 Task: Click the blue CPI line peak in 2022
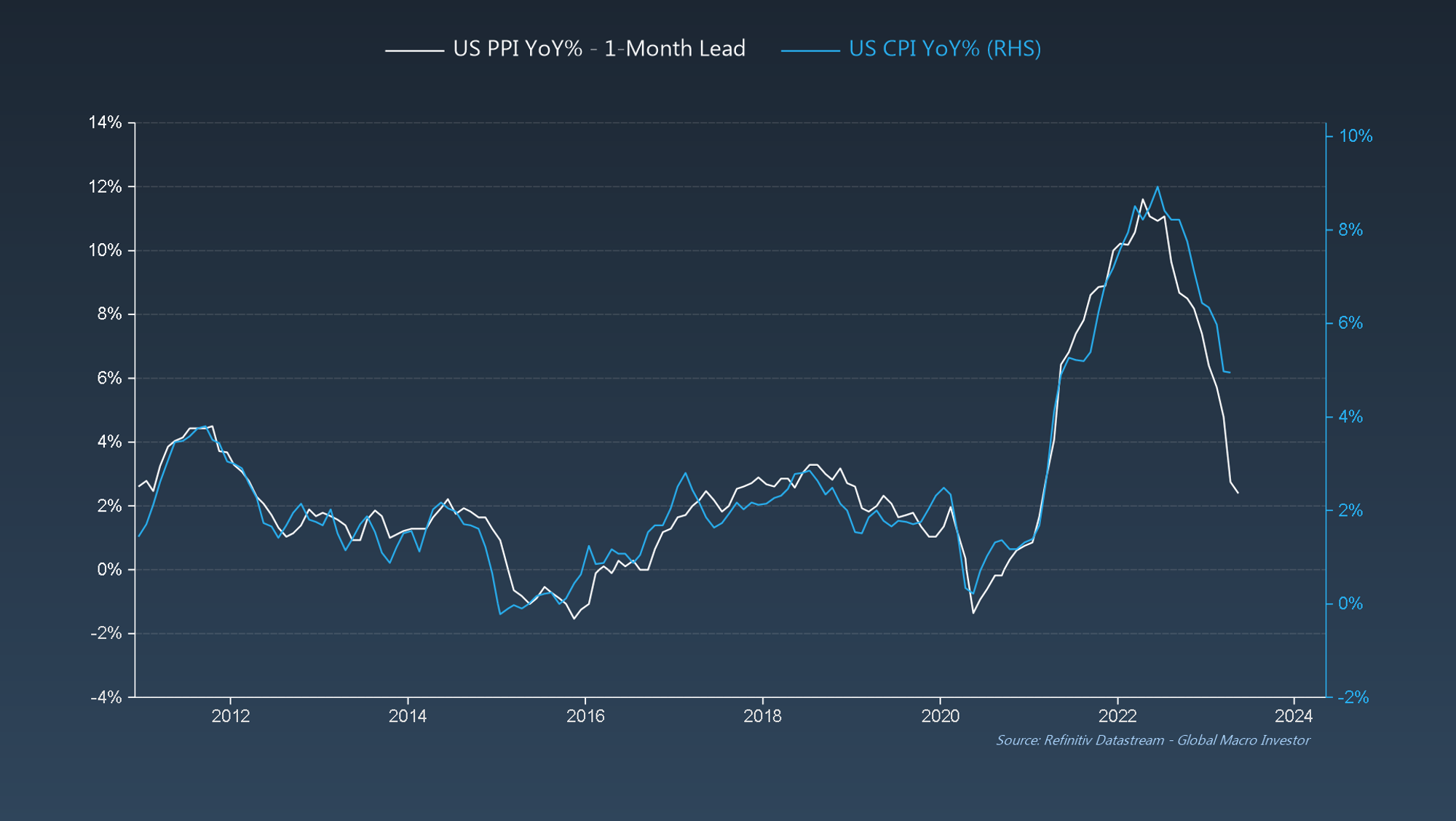[1158, 187]
